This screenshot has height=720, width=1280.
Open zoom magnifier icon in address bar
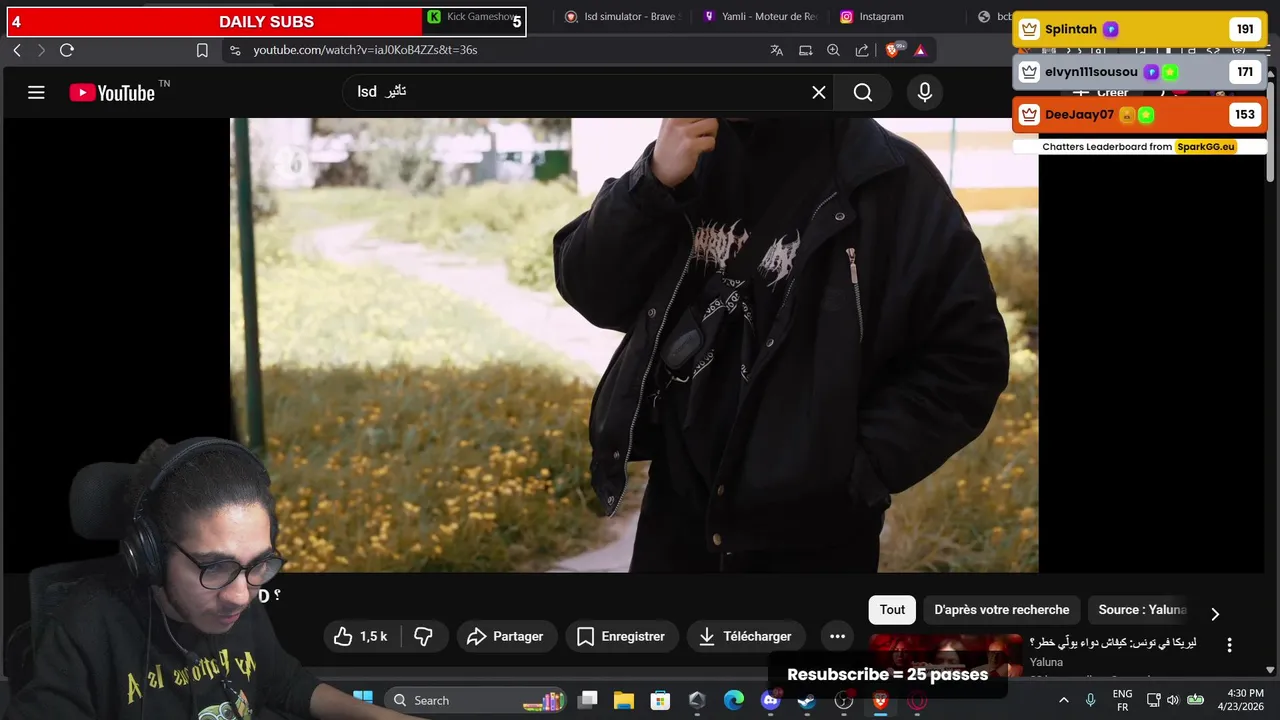[x=833, y=50]
